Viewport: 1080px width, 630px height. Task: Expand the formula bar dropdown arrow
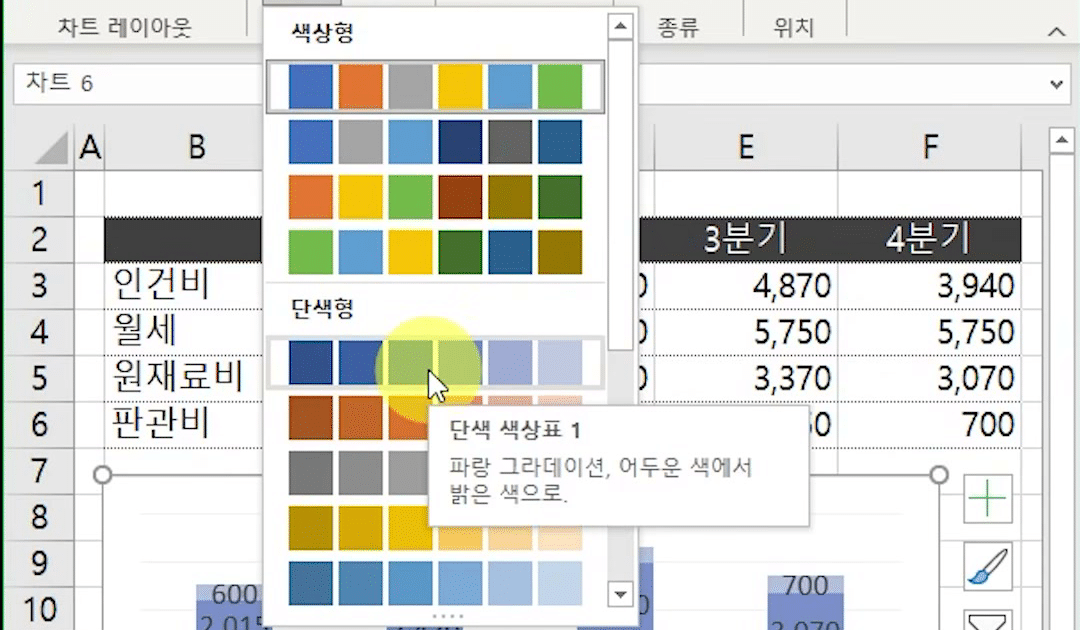[x=1056, y=84]
